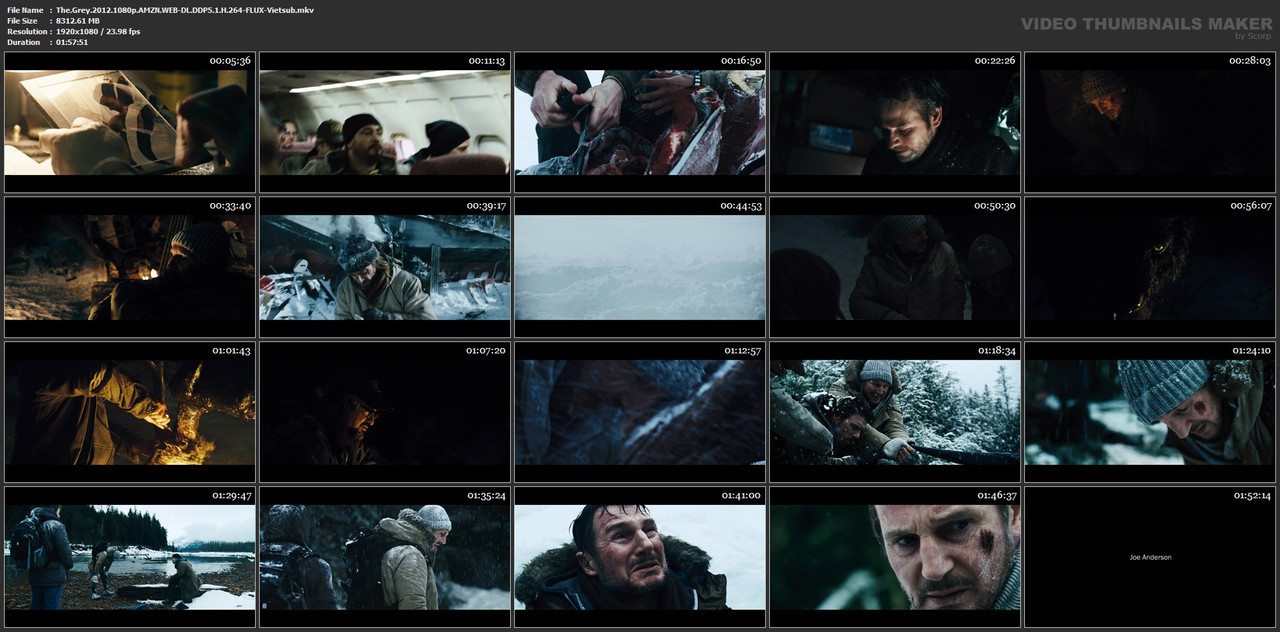Click the resolution value 1920x1080 / 23.98 fps
Image resolution: width=1280 pixels, height=632 pixels.
pos(98,31)
